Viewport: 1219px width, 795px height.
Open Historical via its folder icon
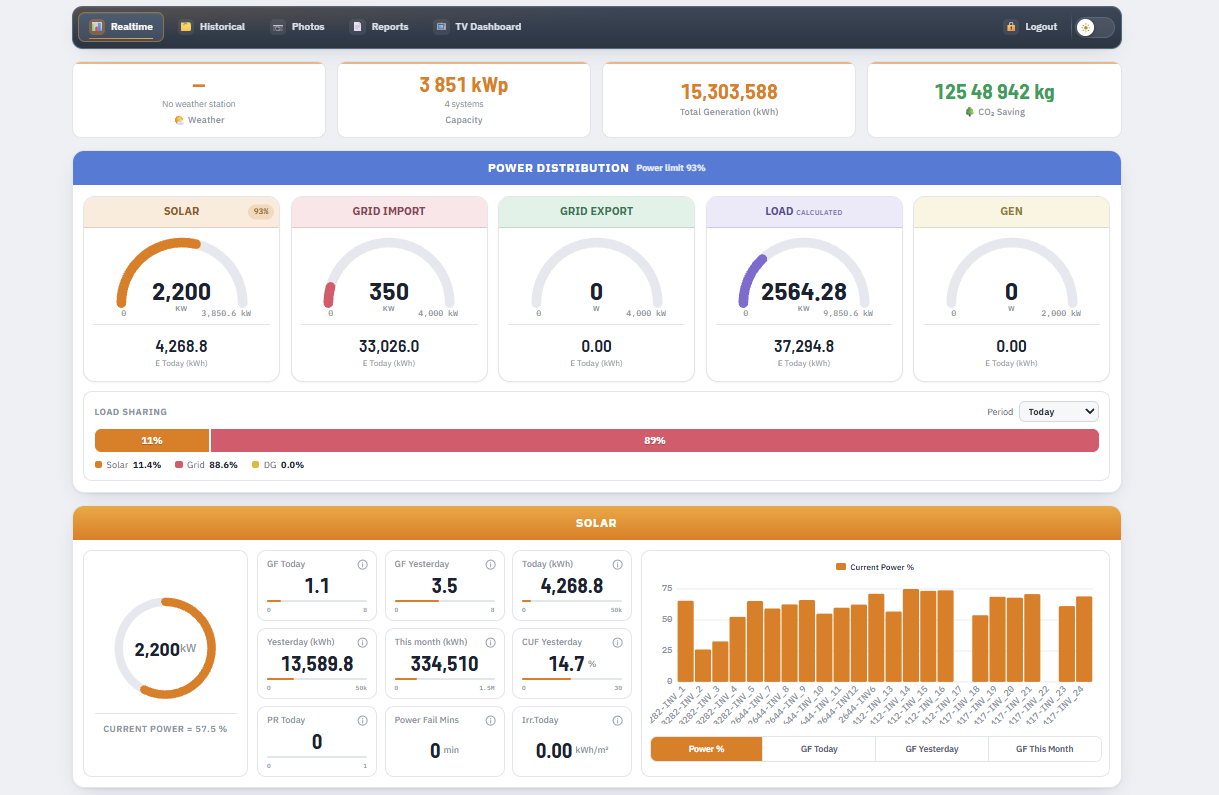tap(186, 27)
